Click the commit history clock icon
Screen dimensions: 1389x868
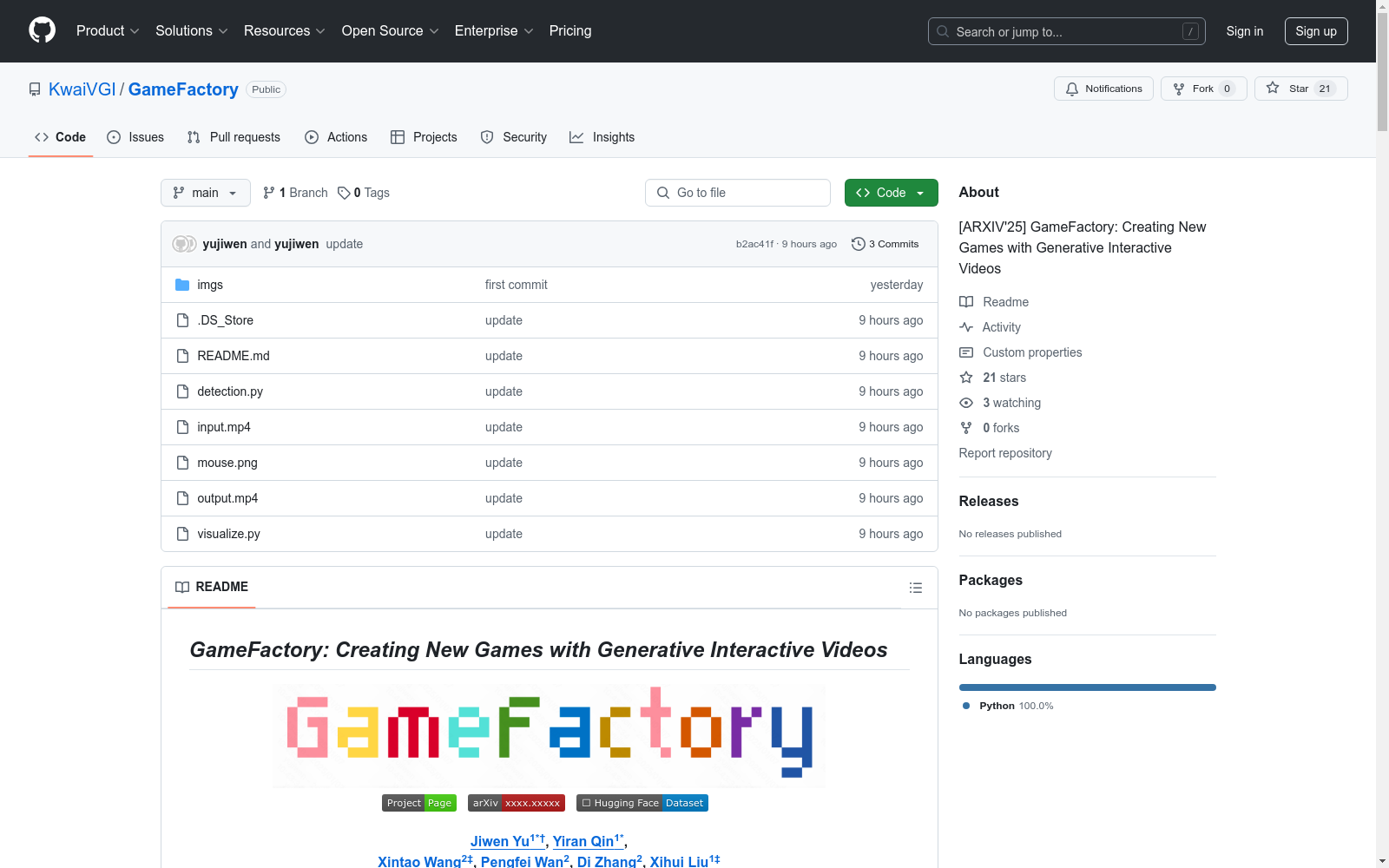click(859, 244)
